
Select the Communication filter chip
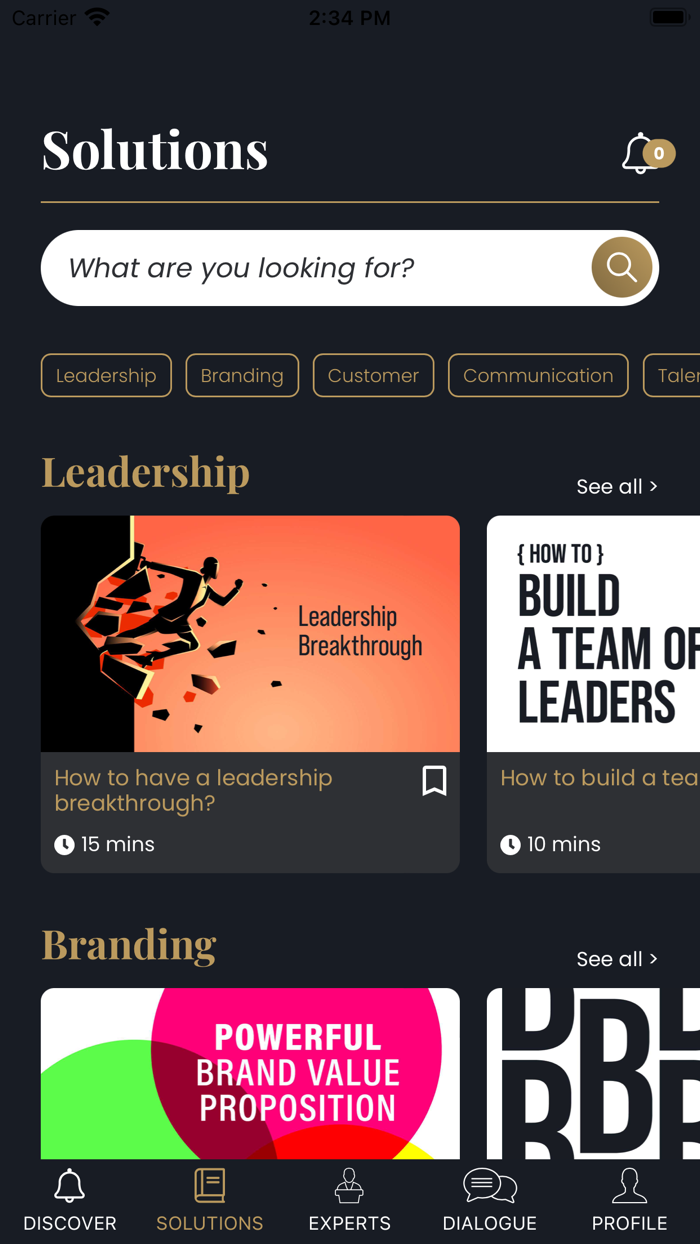point(538,375)
